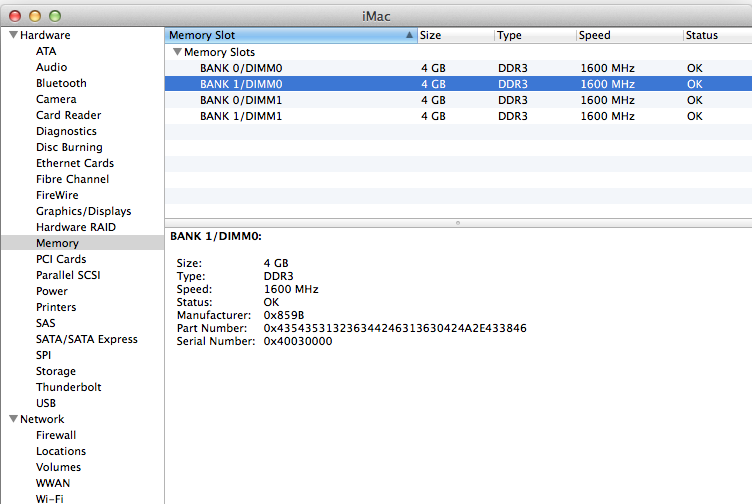Click the Part Number hex value
This screenshot has width=752, height=504.
coord(395,328)
